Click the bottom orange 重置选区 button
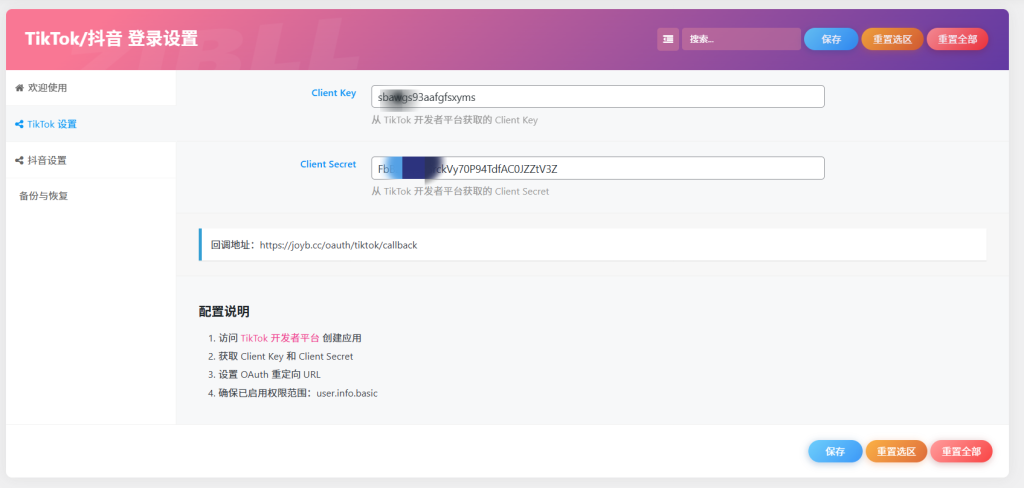Viewport: 1024px width, 488px height. pyautogui.click(x=895, y=451)
